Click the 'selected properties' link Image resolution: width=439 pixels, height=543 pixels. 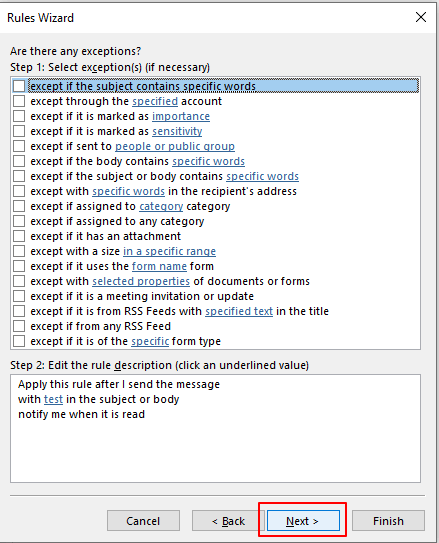coord(141,281)
